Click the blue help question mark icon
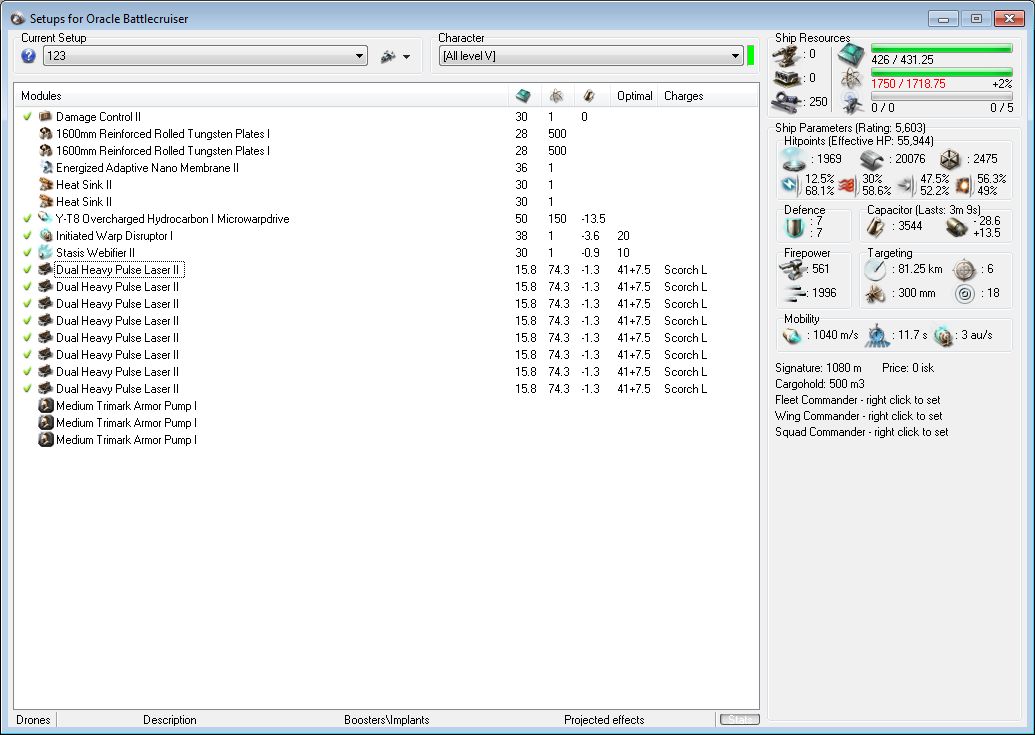Screen dimensions: 1035x735 [28, 56]
